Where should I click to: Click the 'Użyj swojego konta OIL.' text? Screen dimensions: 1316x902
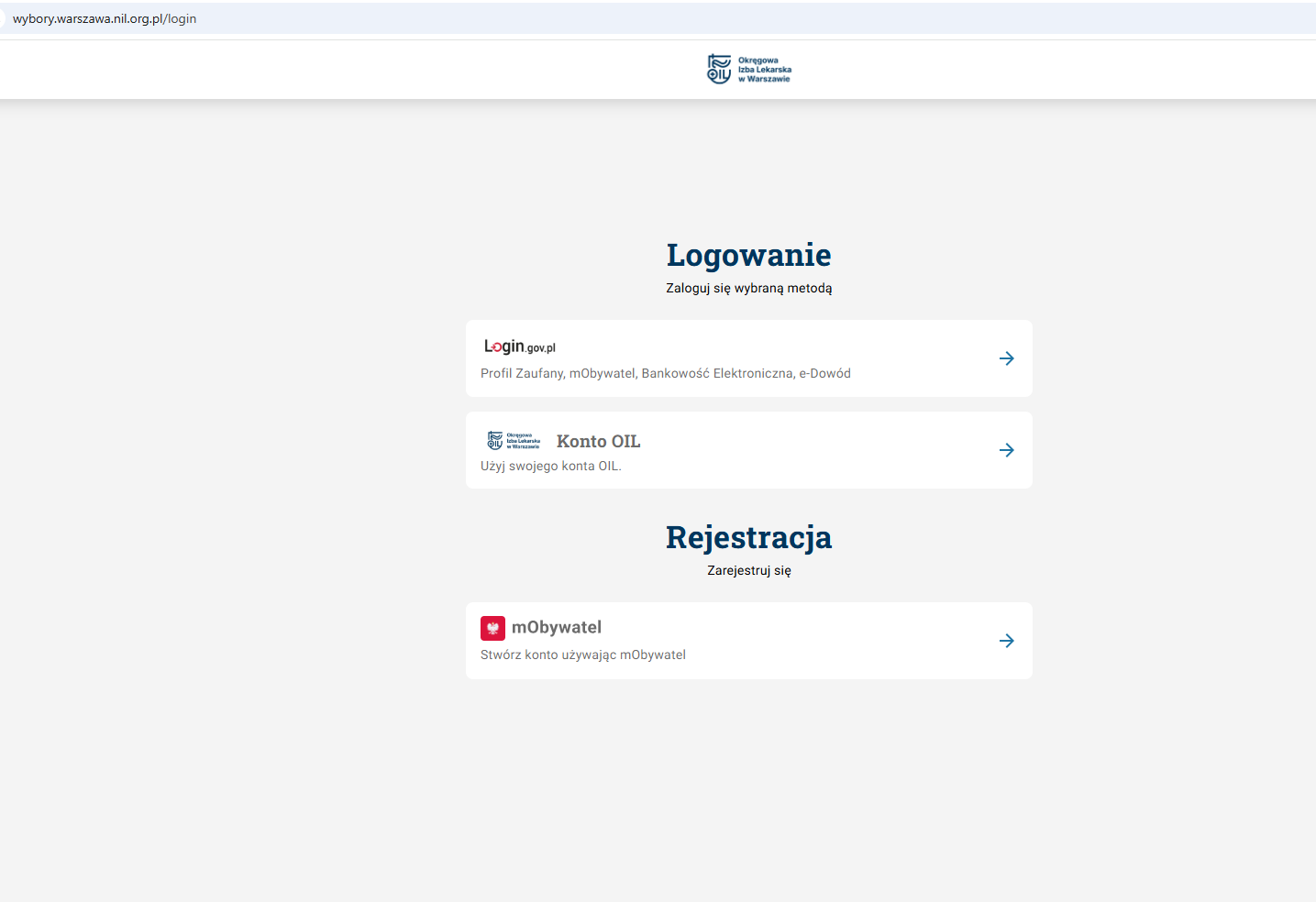click(x=551, y=466)
